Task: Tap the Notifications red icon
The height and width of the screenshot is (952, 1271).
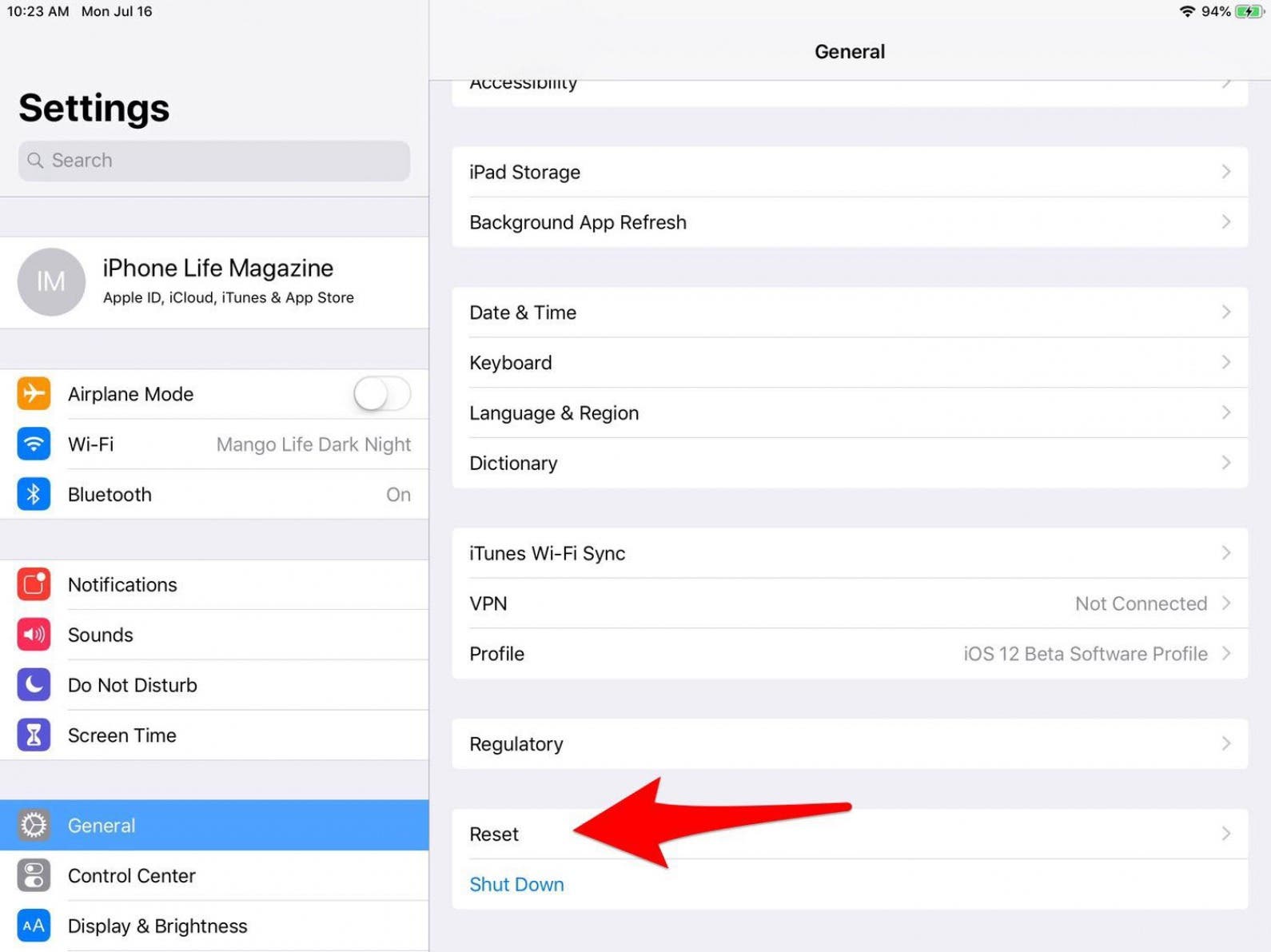Action: 34,584
